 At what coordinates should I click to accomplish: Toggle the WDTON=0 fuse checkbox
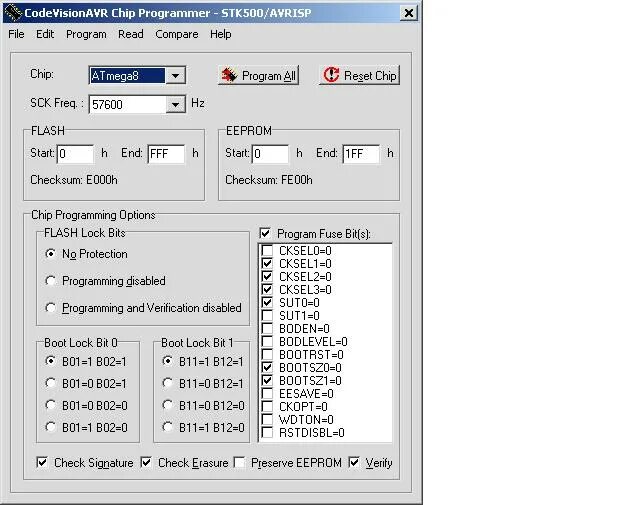267,419
